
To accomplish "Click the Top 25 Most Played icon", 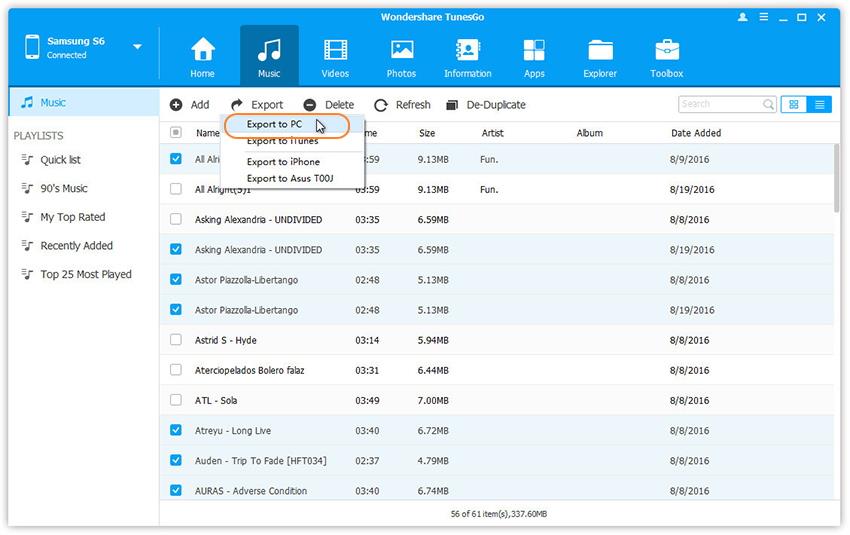I will 27,274.
